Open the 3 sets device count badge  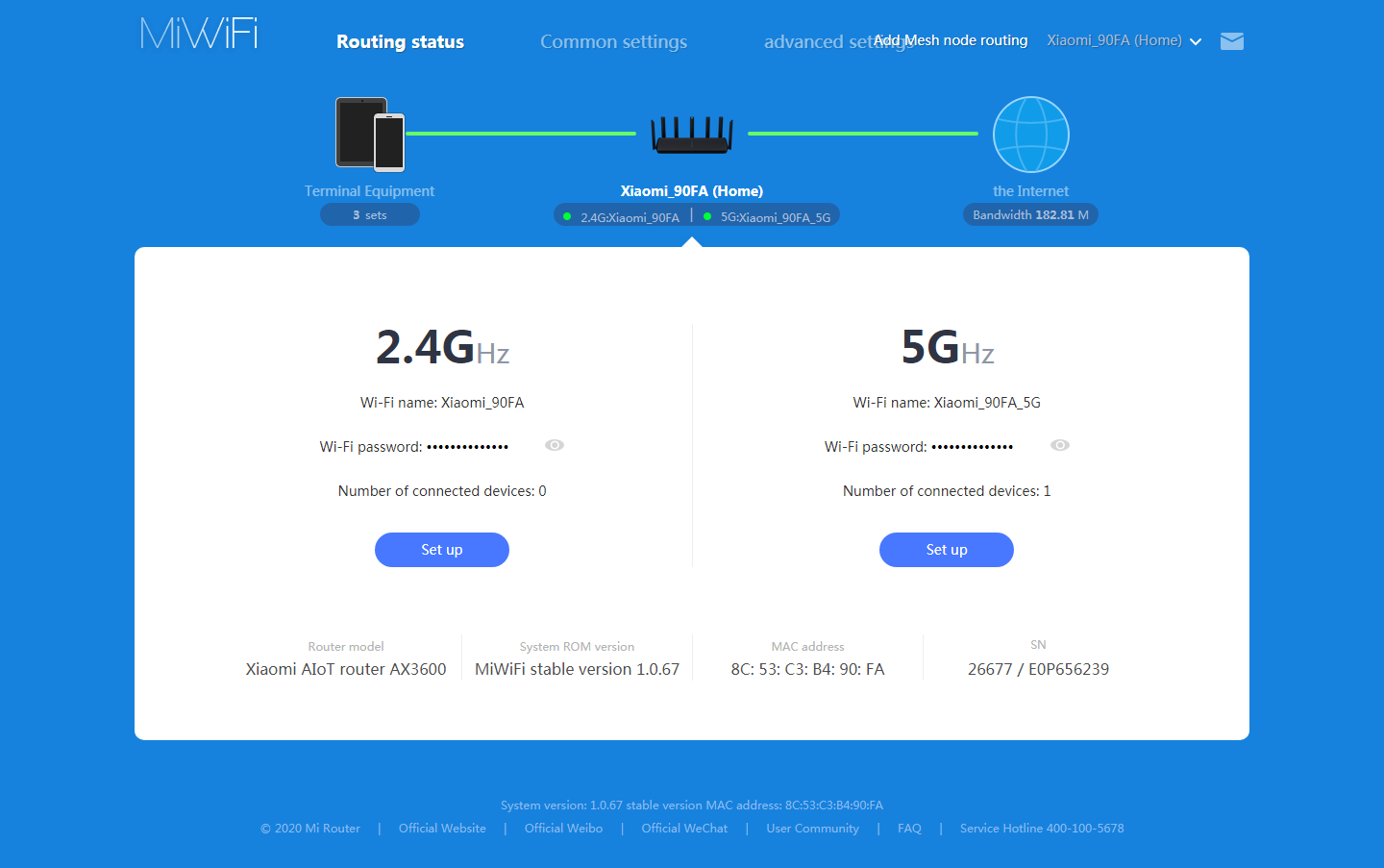coord(370,214)
